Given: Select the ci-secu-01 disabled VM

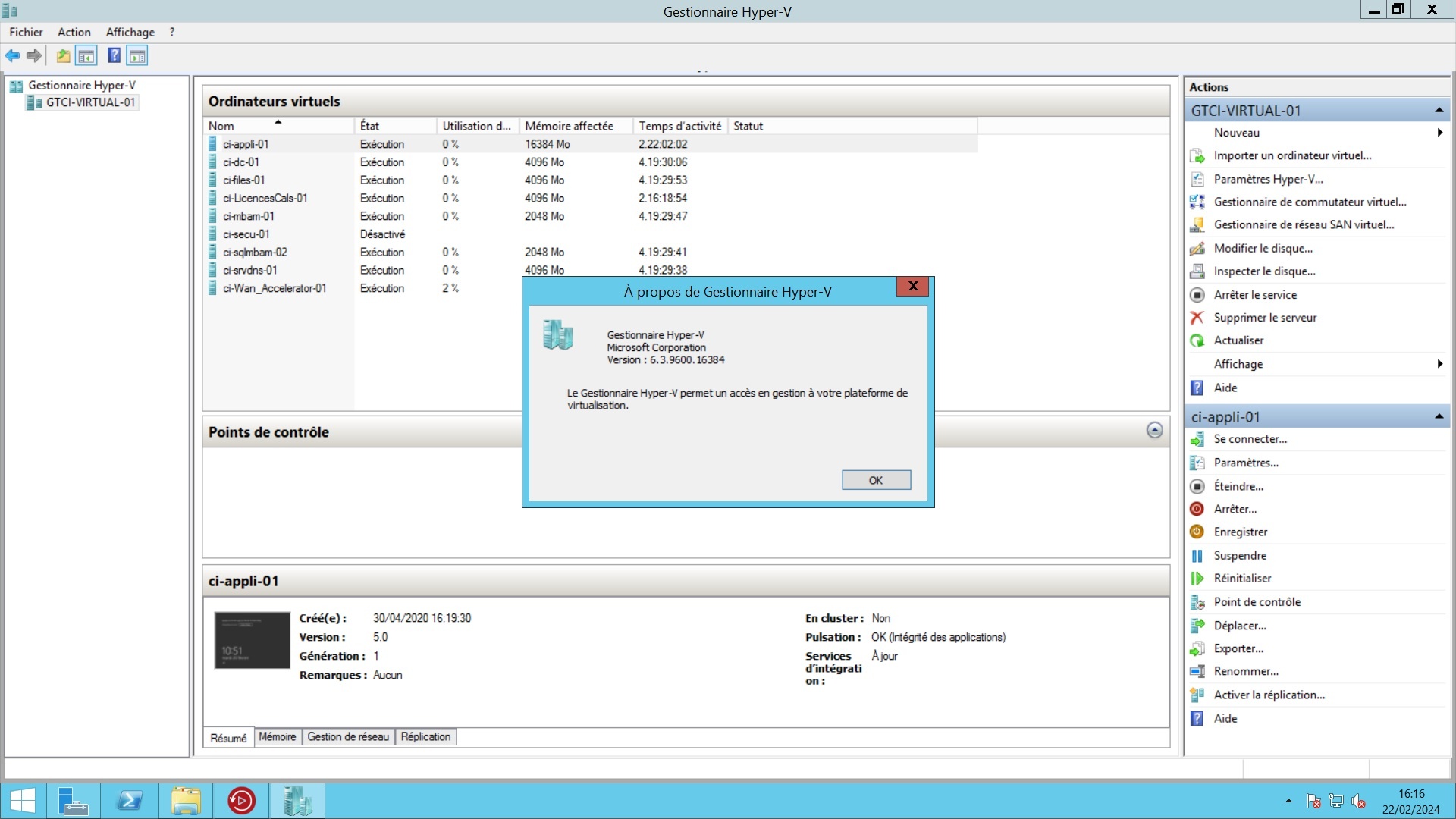Looking at the screenshot, I should (591, 234).
